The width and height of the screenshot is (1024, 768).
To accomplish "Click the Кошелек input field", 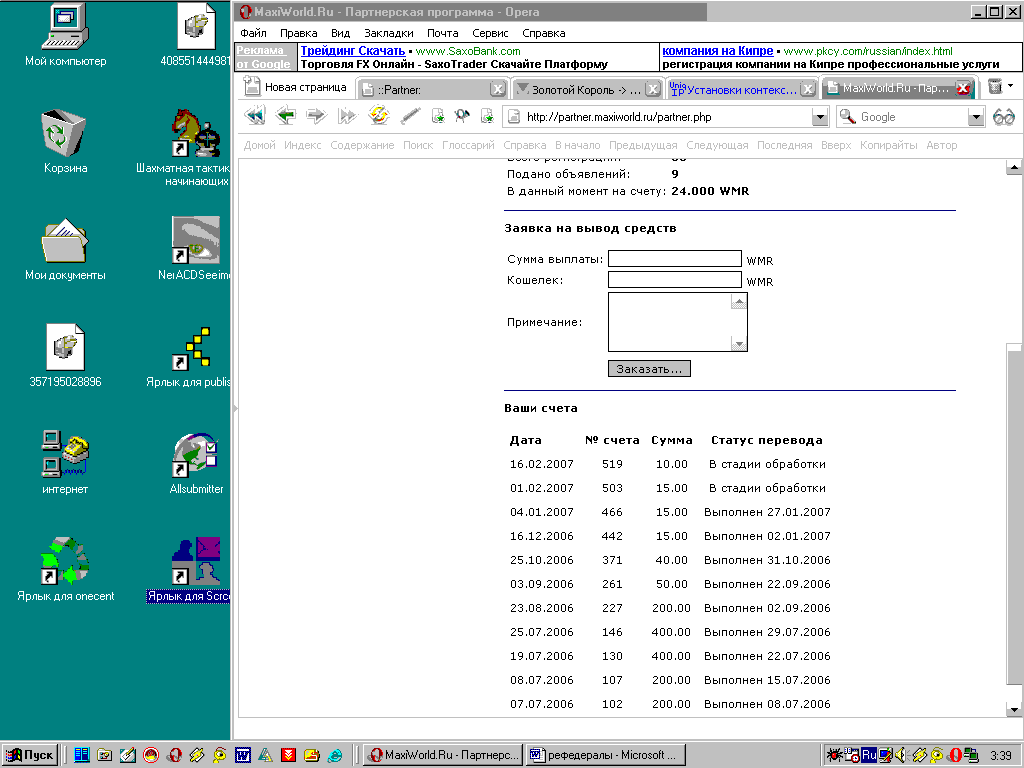I will coord(675,280).
